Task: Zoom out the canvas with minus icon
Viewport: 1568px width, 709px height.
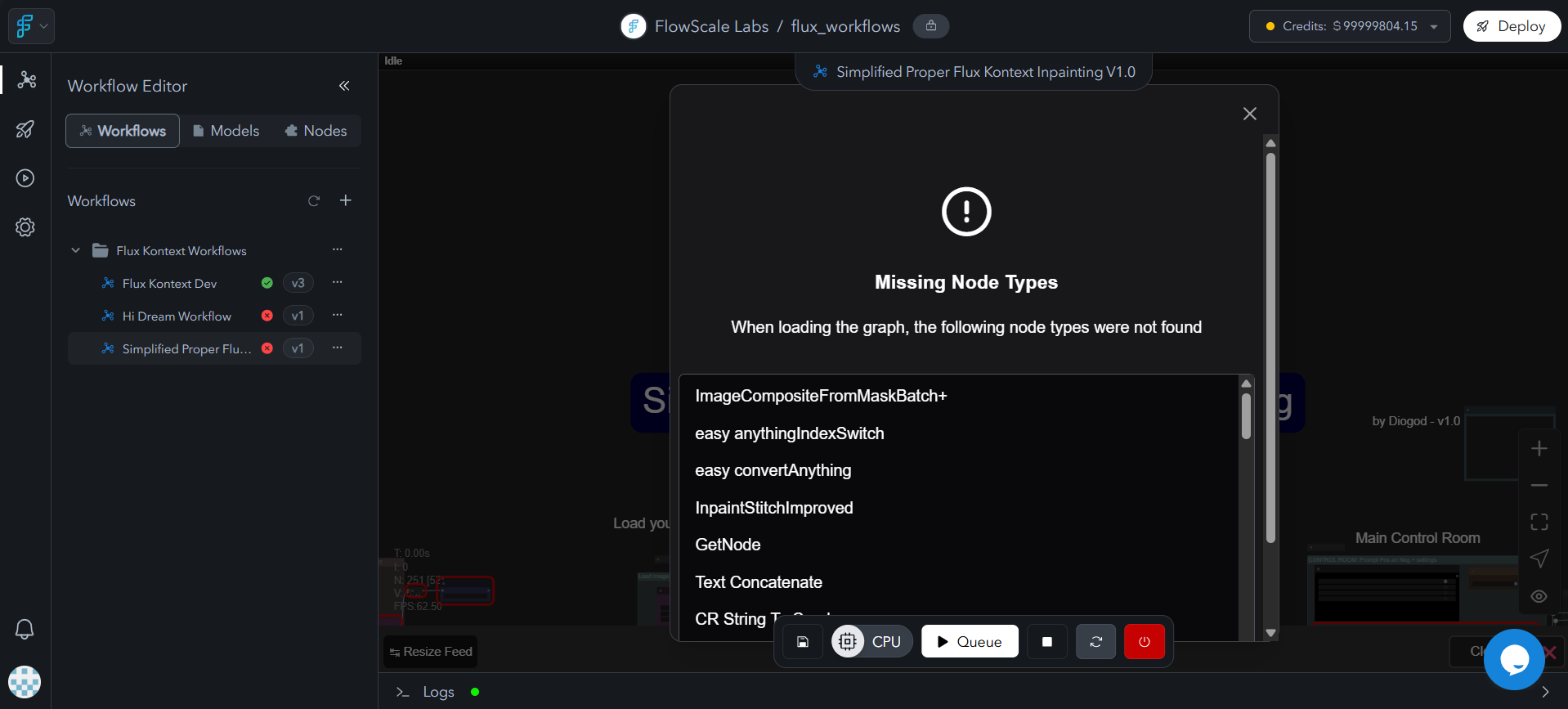Action: click(1539, 485)
